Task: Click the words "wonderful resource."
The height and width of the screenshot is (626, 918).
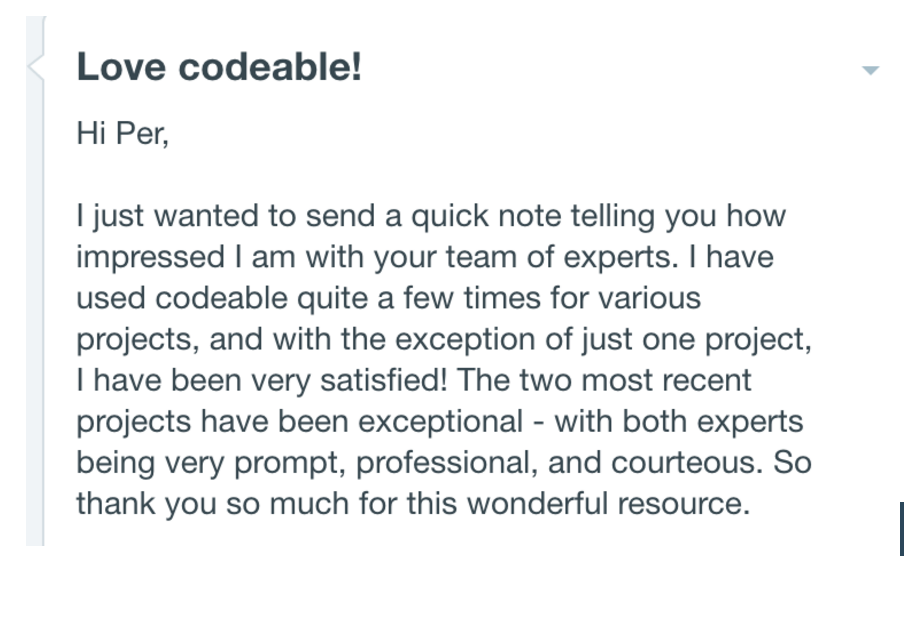Action: click(x=608, y=504)
